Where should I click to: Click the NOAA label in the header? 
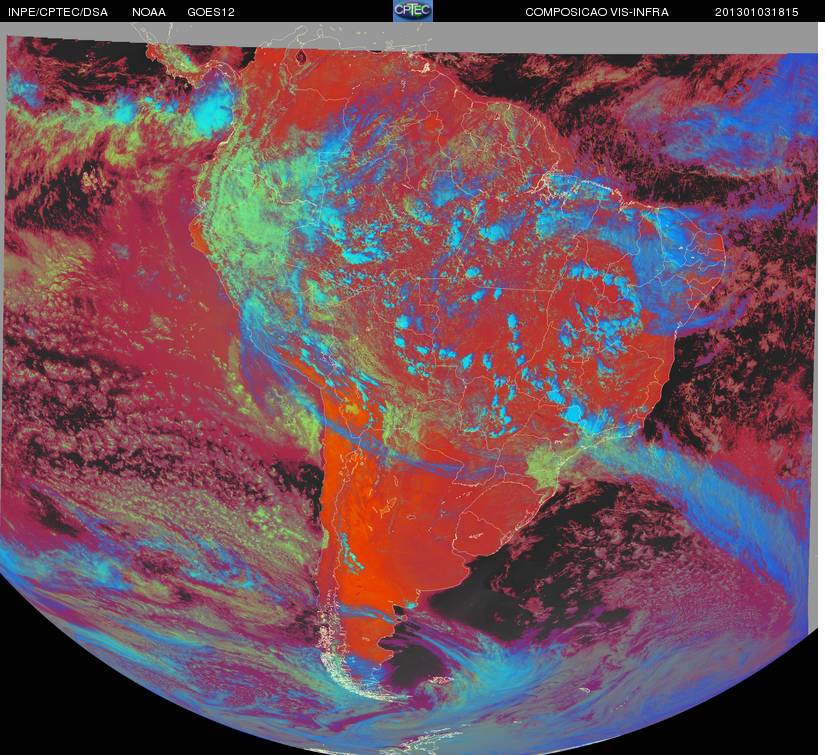(x=149, y=12)
